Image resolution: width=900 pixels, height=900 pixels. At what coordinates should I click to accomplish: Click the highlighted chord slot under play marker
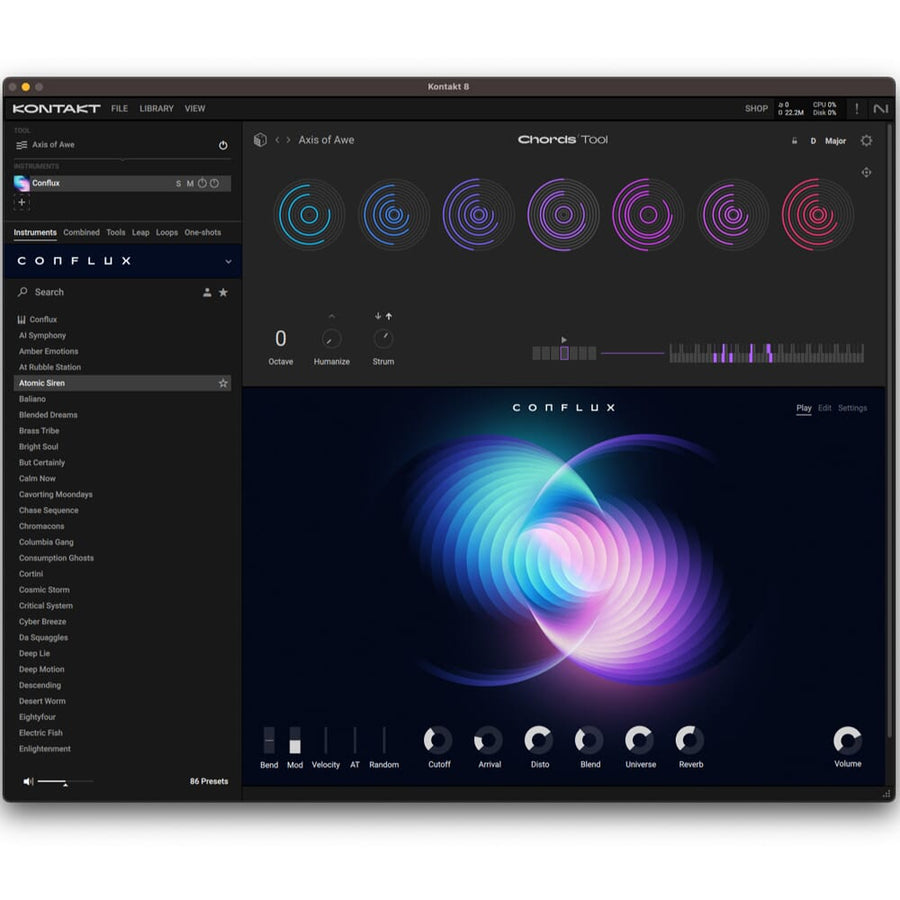coord(564,353)
